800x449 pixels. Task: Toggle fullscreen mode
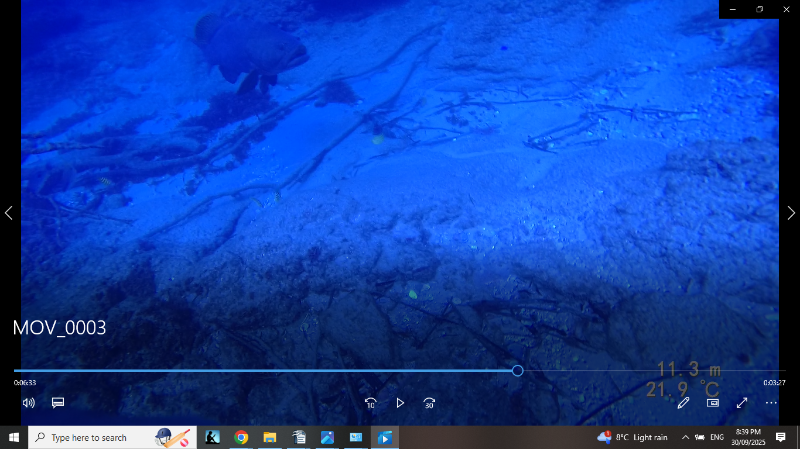742,403
